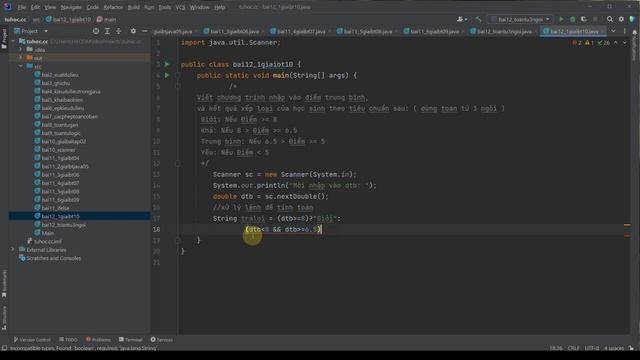Click the build project hammer icon
640x360 pixels.
(478, 19)
